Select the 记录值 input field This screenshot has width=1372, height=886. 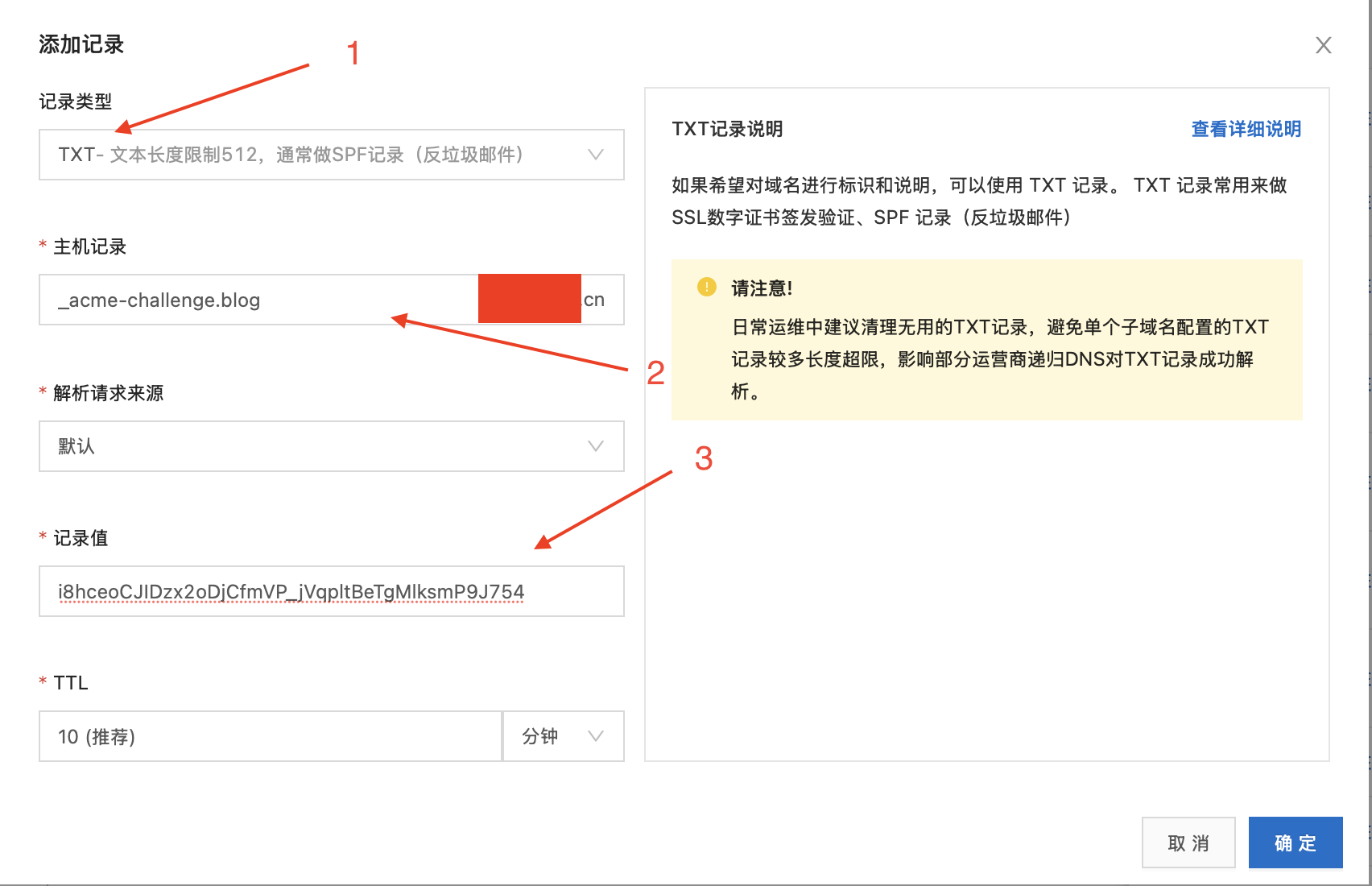(331, 591)
